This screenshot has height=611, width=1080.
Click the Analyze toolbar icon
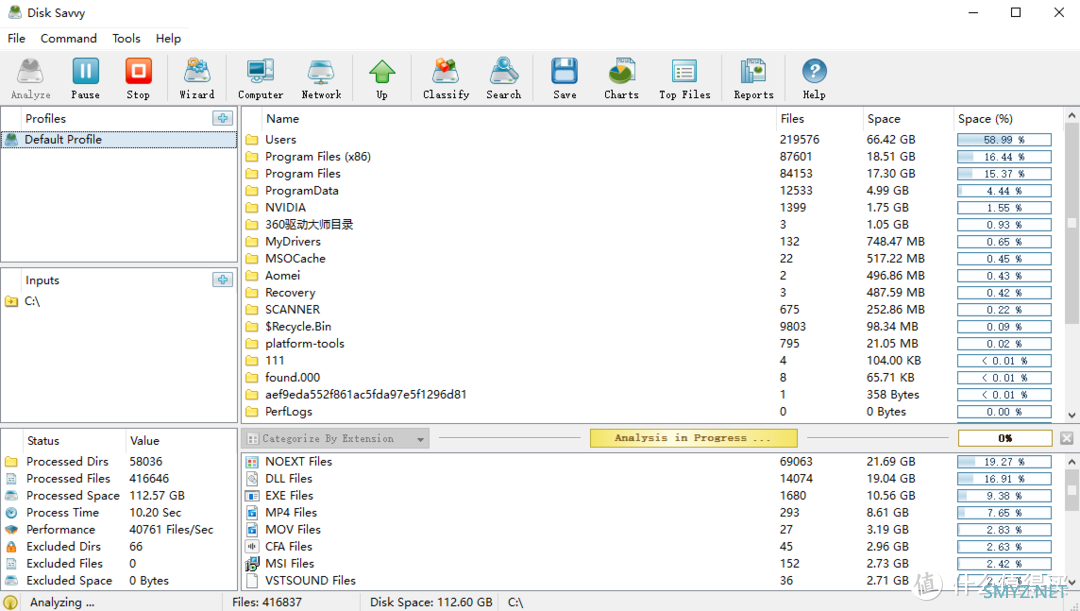point(30,79)
